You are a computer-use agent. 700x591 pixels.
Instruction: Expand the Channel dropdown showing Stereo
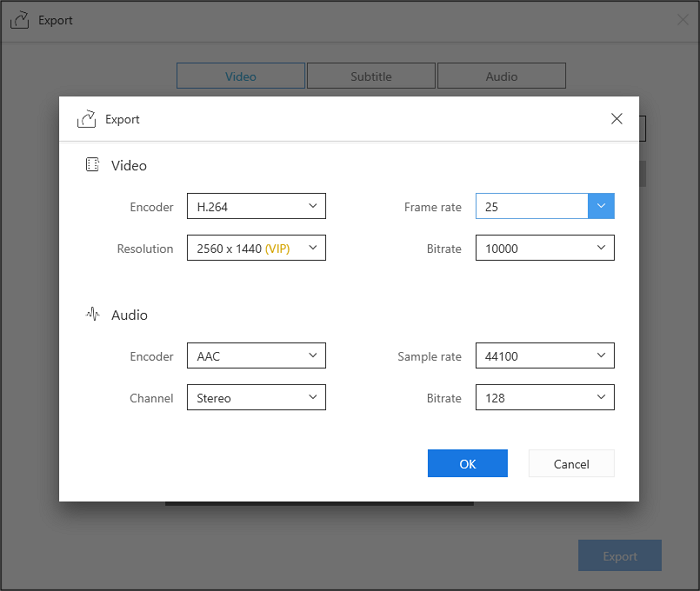(x=256, y=398)
